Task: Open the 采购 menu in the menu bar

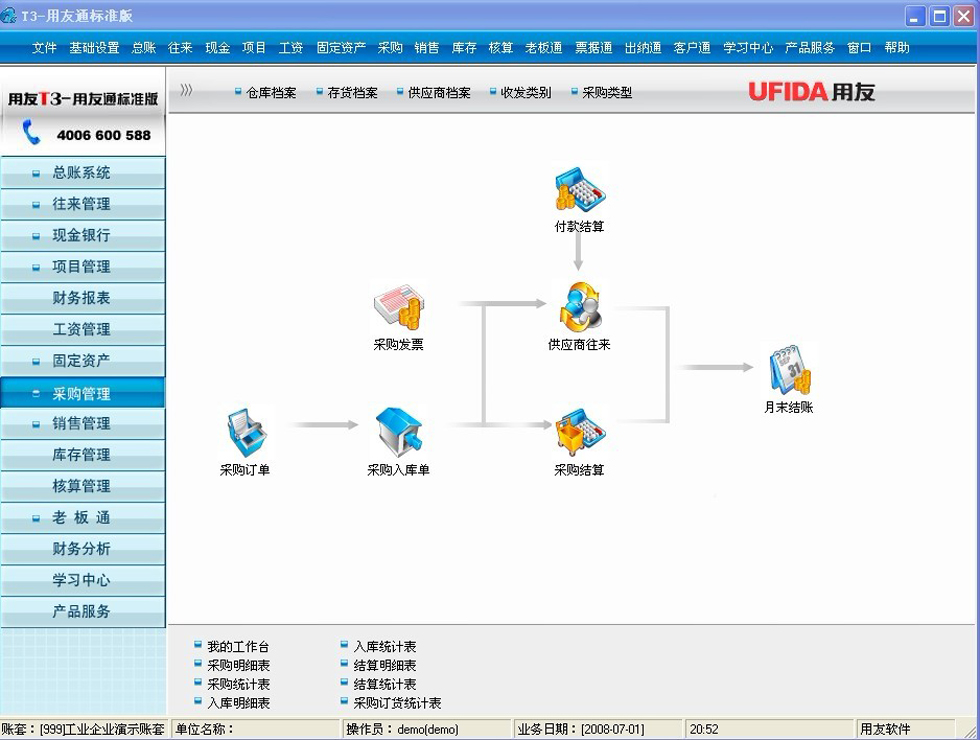Action: 390,47
